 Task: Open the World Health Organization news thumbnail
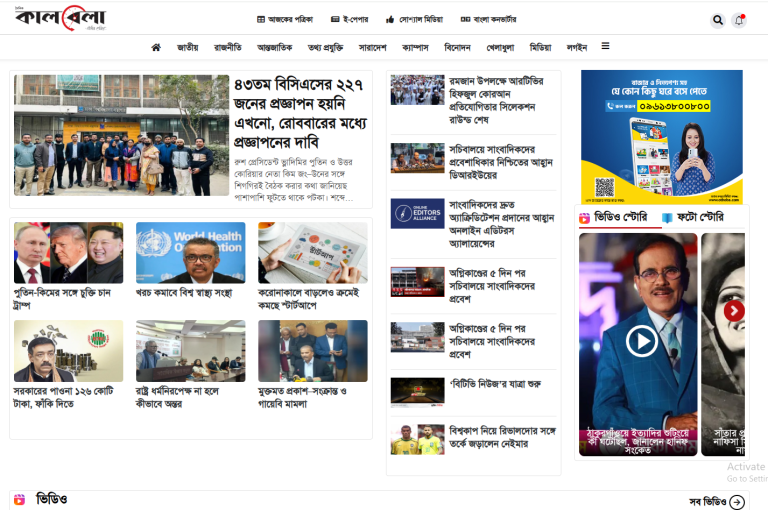(x=190, y=252)
